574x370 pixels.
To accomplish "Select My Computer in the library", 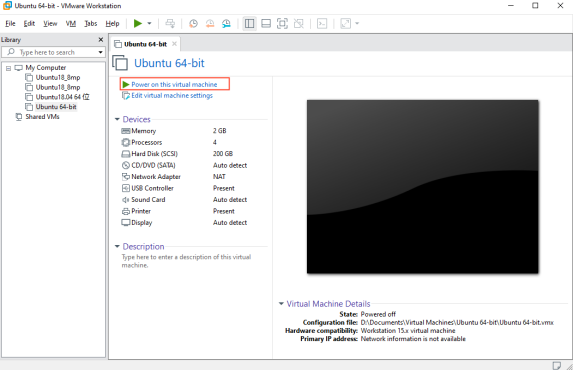I will pos(46,68).
